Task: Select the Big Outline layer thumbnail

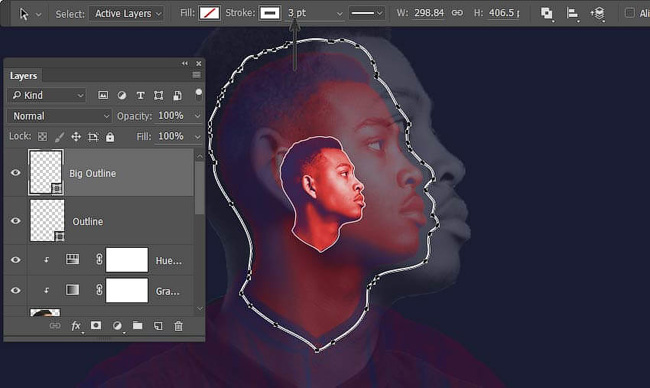Action: point(46,172)
